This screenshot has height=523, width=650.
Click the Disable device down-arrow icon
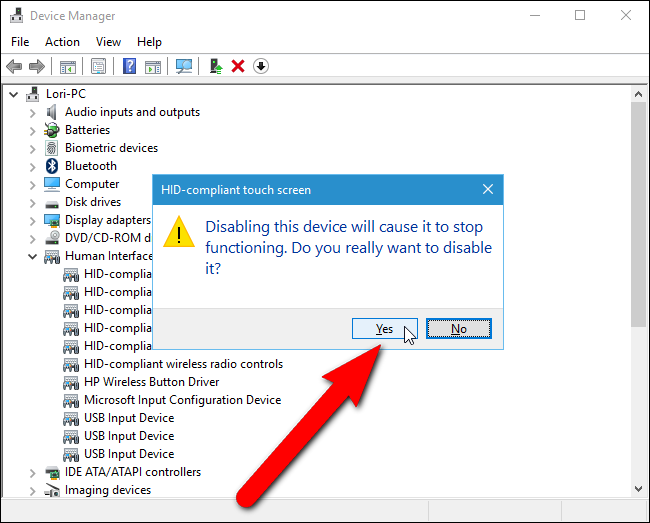coord(261,66)
